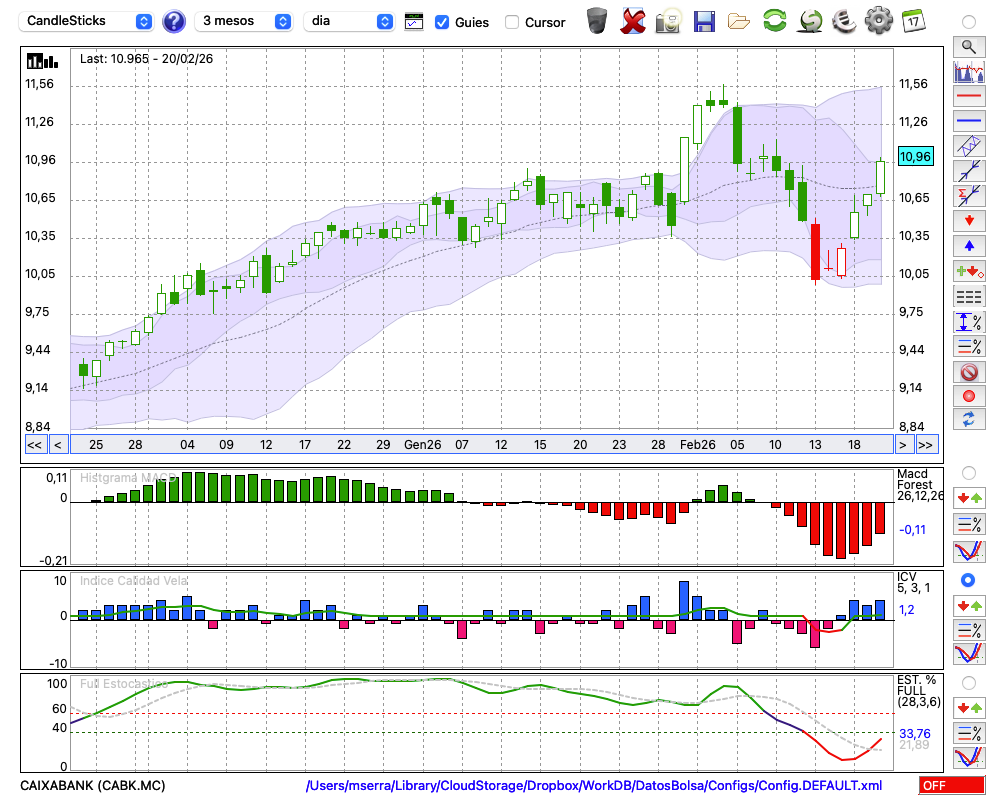The height and width of the screenshot is (800, 1000).
Task: Click ICV panel lines percent button
Action: (x=969, y=630)
